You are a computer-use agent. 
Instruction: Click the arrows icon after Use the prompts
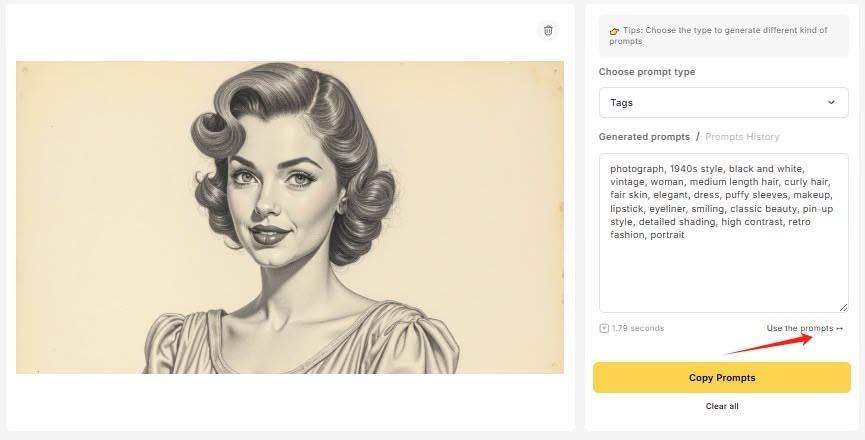tap(840, 328)
